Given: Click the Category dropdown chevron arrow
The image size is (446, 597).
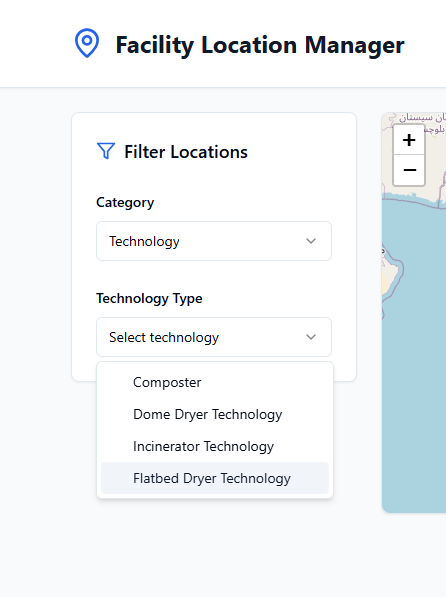Looking at the screenshot, I should (x=311, y=241).
